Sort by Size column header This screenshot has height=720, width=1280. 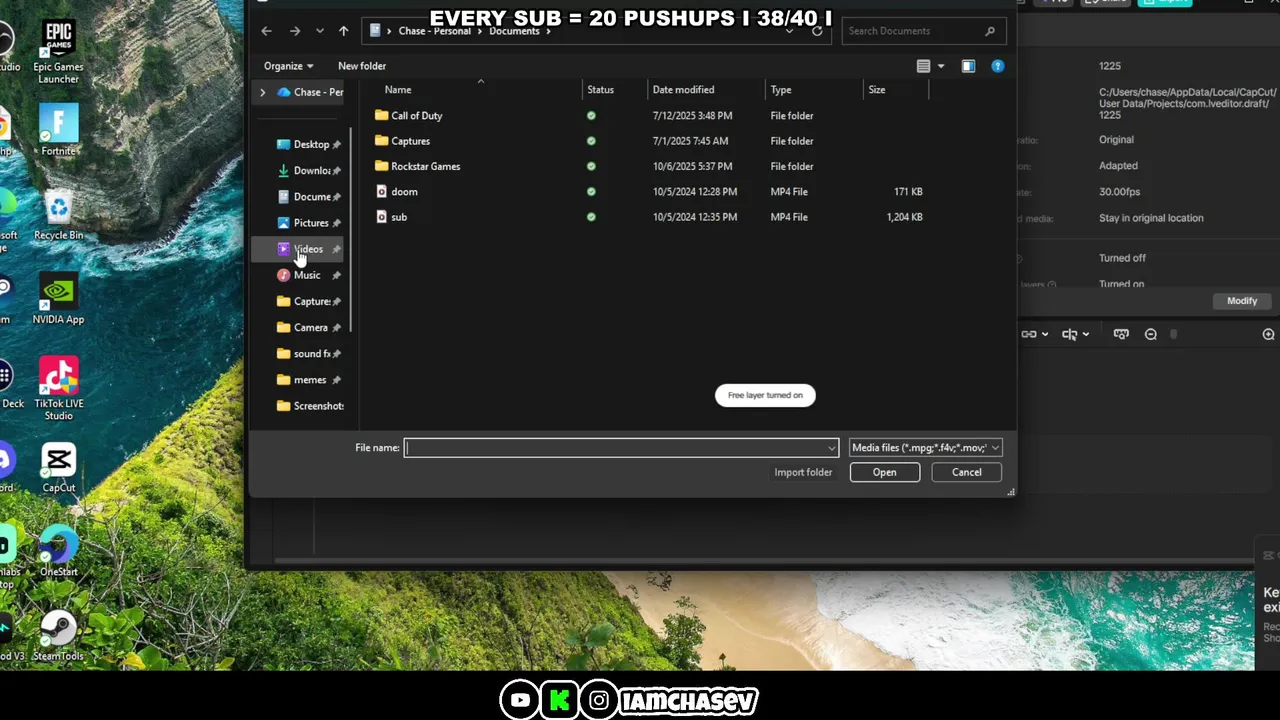pyautogui.click(x=877, y=90)
